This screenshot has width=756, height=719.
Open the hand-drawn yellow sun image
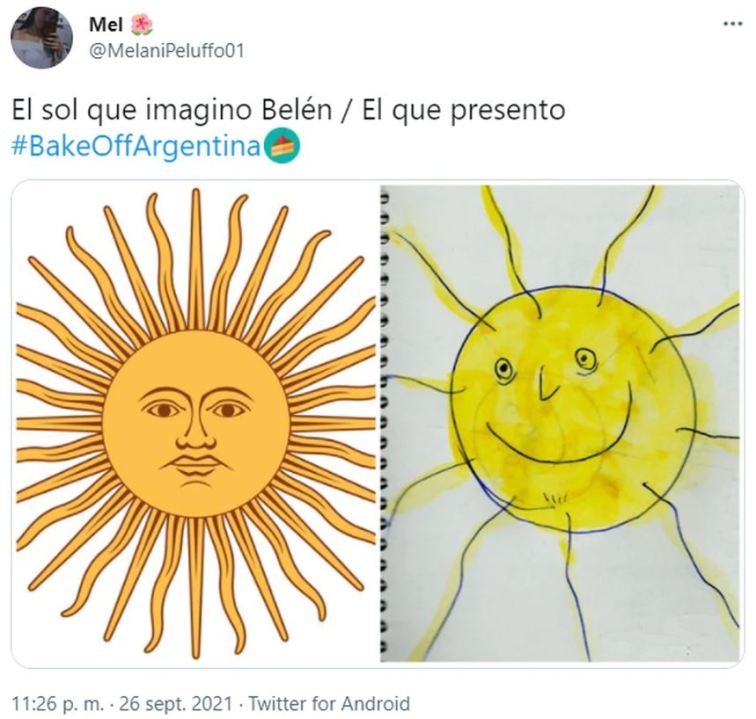560,423
